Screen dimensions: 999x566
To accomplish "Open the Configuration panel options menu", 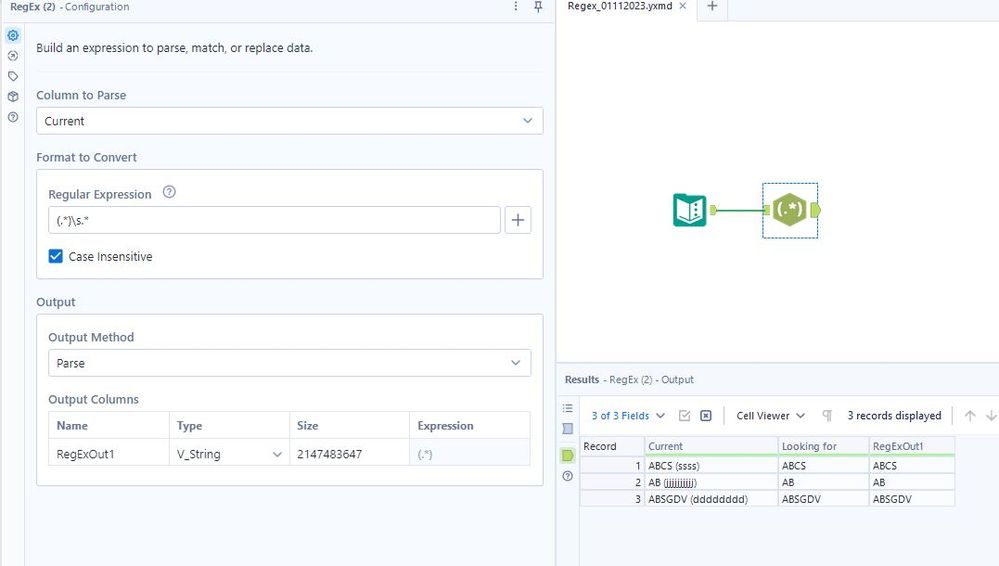I will (x=516, y=7).
